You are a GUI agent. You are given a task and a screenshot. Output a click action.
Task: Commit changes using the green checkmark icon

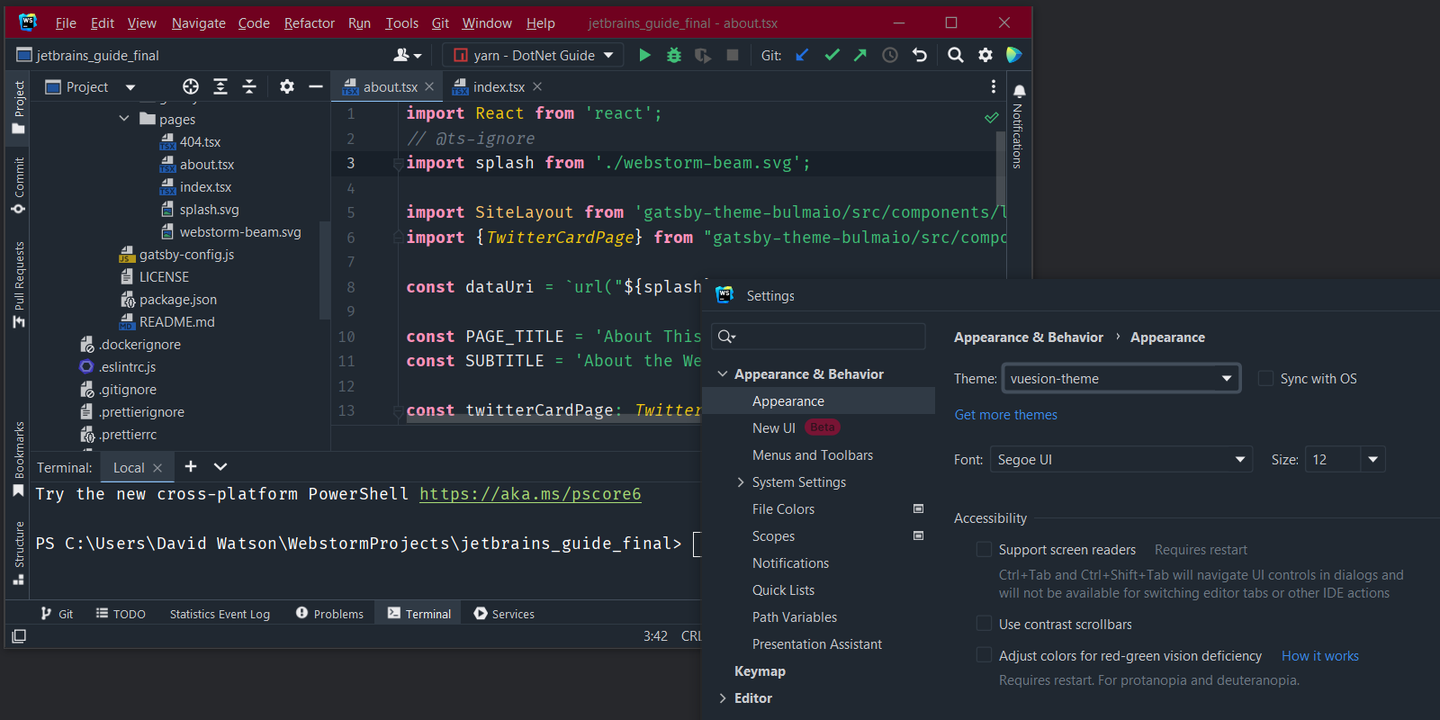click(x=831, y=55)
